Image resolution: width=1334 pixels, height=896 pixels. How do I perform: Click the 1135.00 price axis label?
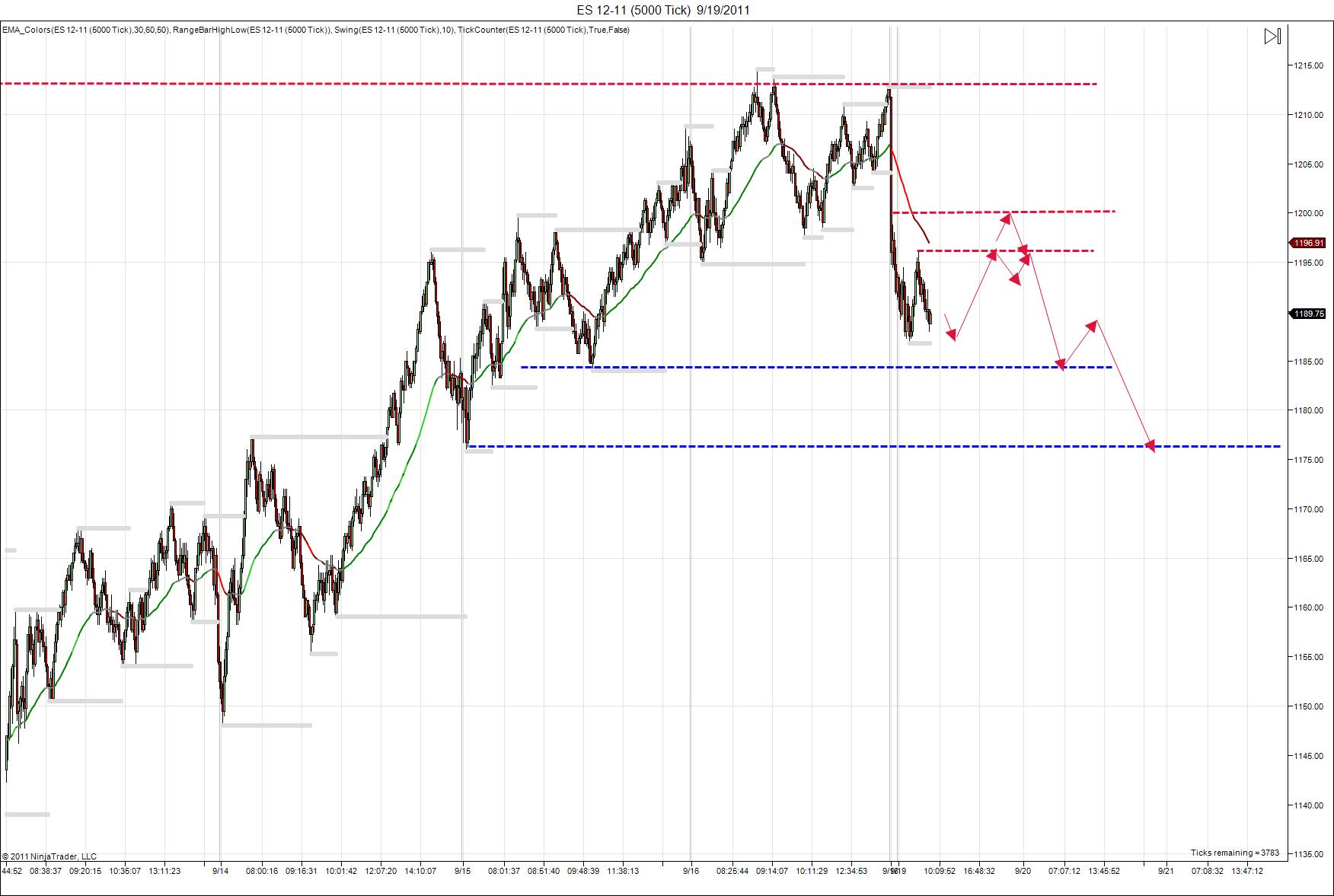(x=1308, y=854)
